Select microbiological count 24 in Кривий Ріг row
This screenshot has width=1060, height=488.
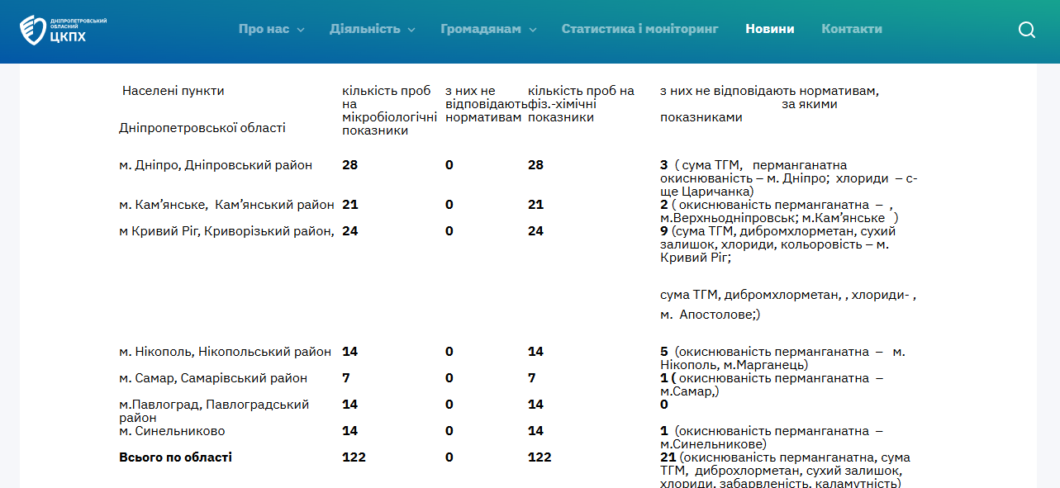pyautogui.click(x=350, y=231)
